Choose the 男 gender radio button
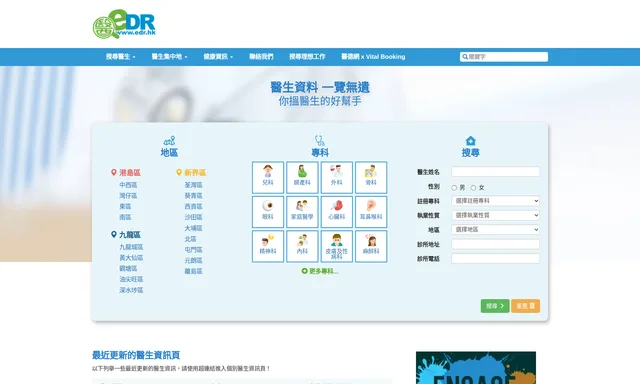 click(454, 188)
